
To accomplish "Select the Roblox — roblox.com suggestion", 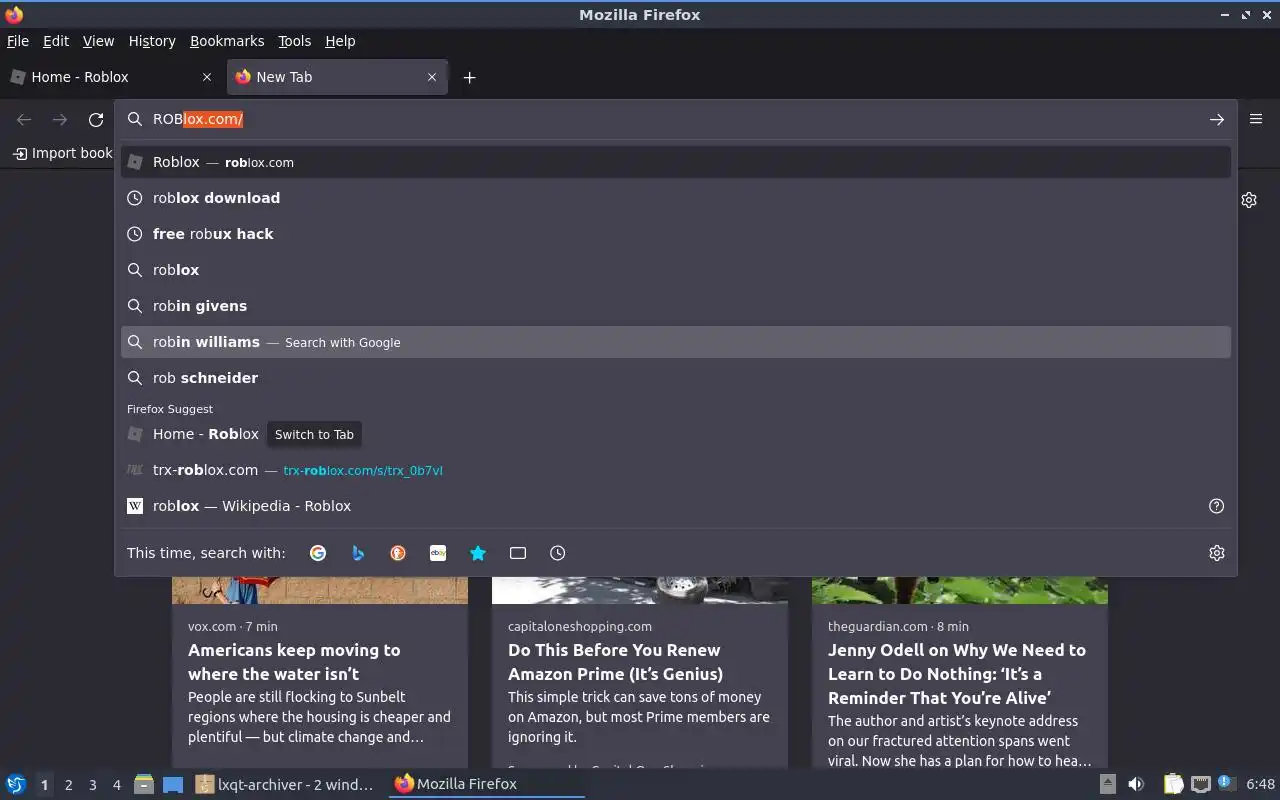I will 676,162.
